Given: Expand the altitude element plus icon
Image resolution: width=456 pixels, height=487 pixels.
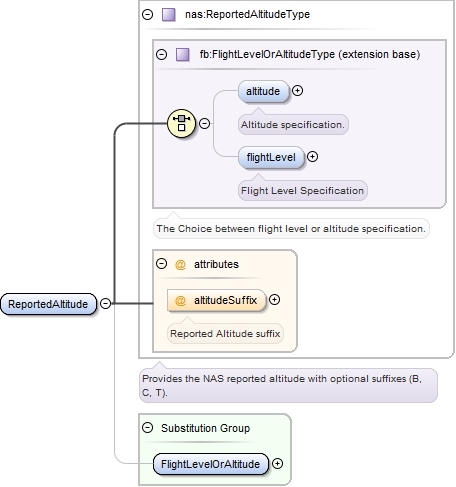Looking at the screenshot, I should pos(297,91).
